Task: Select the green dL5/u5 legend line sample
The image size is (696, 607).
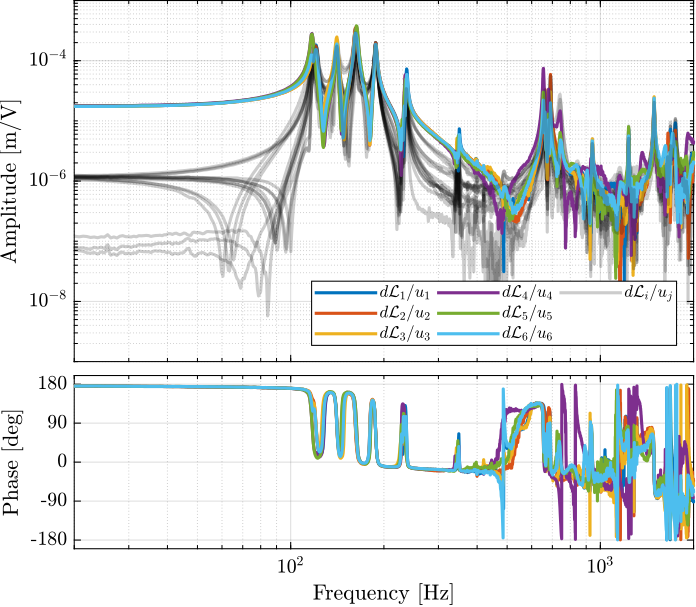Action: click(469, 313)
